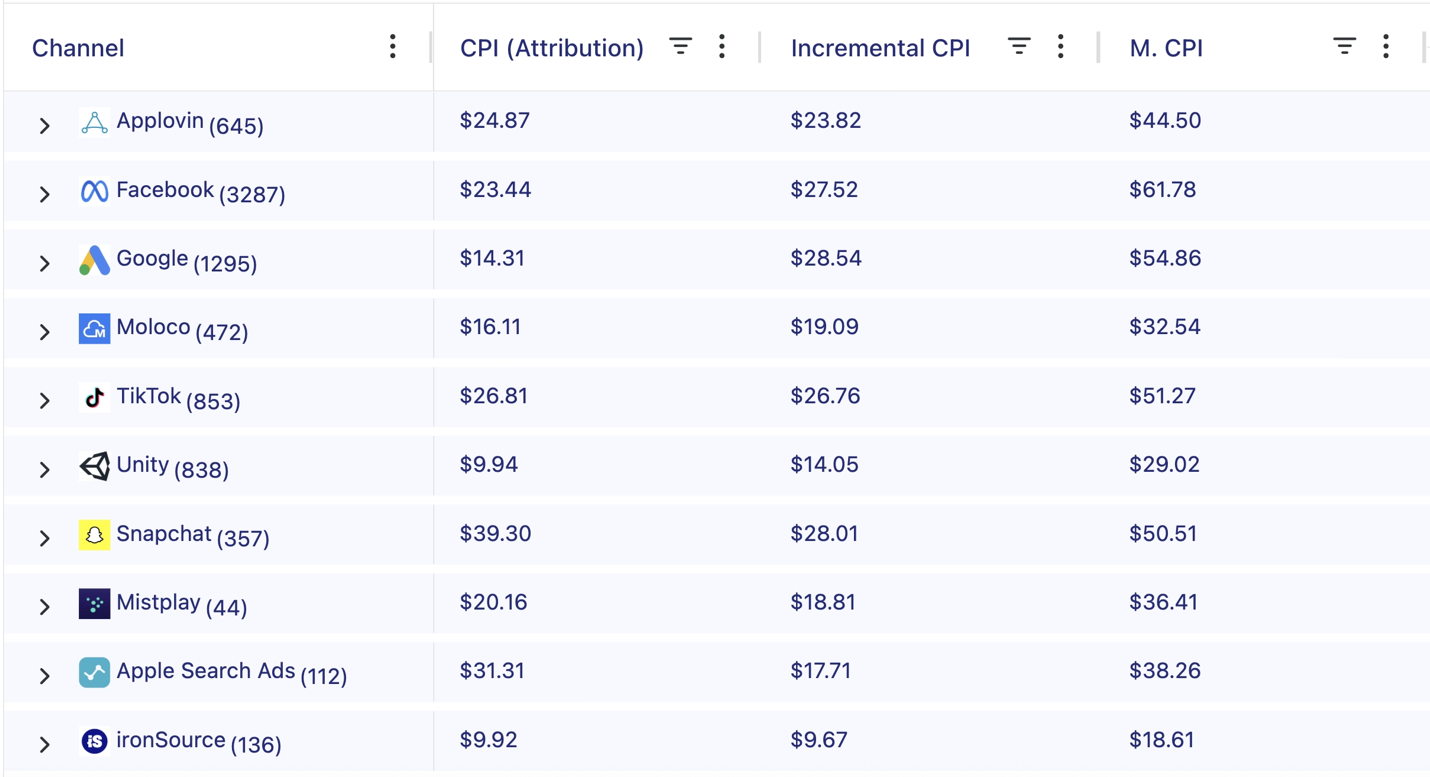The height and width of the screenshot is (777, 1430).
Task: Click Unity Incremental CPI value $14.05
Action: pos(825,465)
